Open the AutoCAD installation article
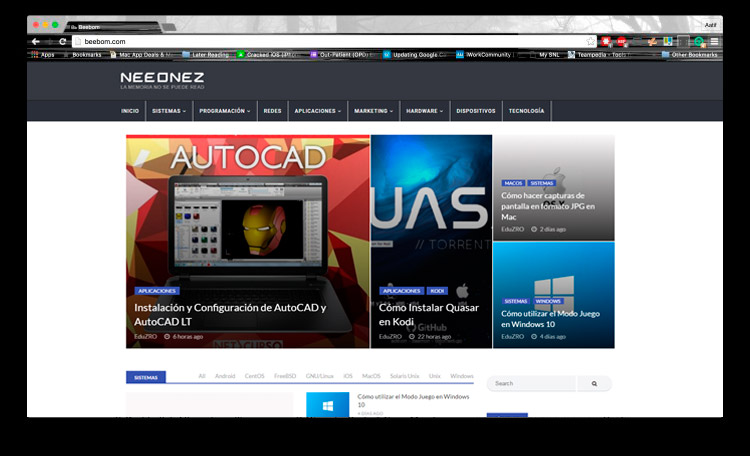The width and height of the screenshot is (750, 456). coord(230,314)
